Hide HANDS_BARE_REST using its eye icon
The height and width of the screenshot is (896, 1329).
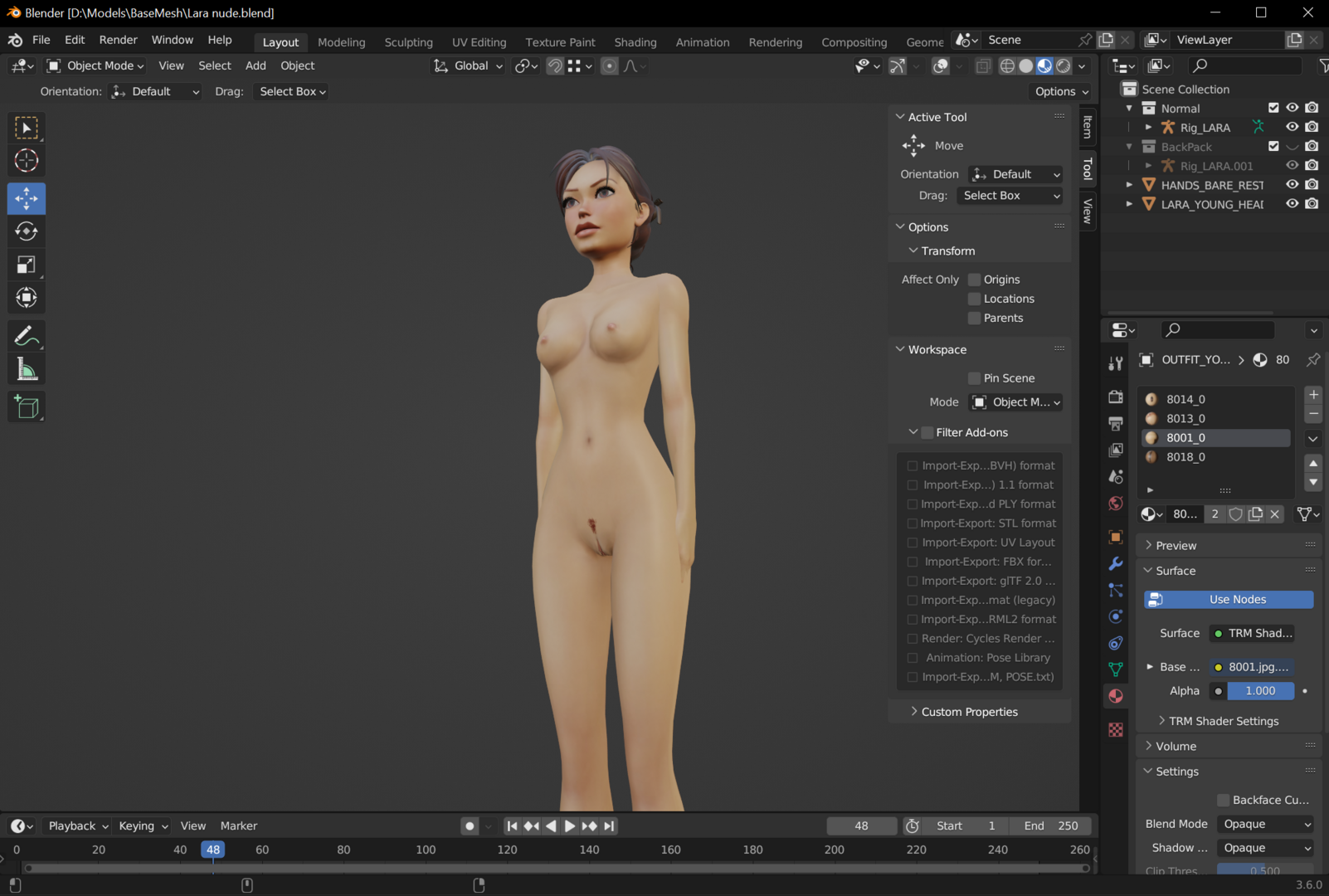point(1292,185)
